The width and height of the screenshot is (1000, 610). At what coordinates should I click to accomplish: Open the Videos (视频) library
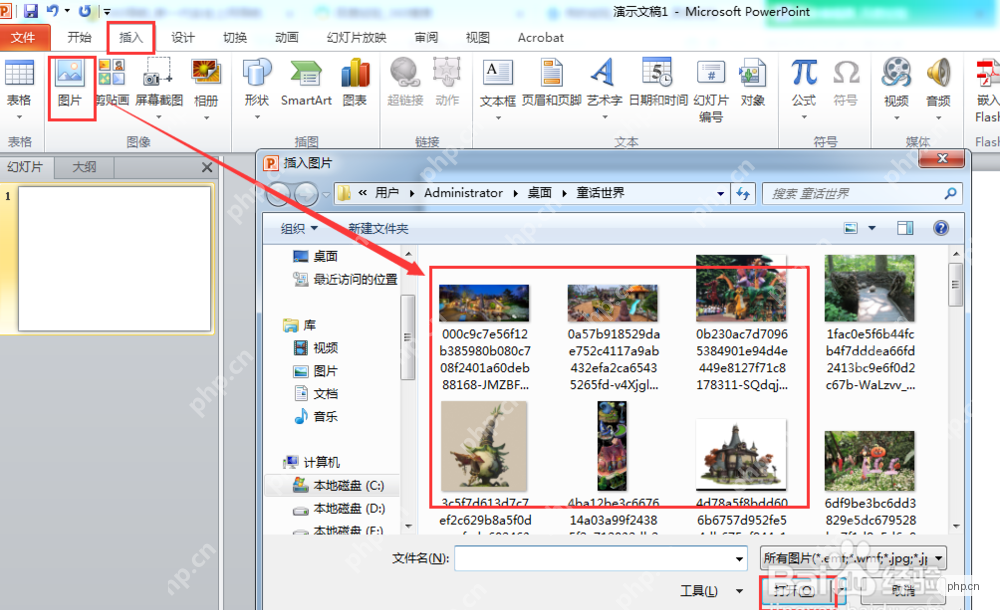coord(316,348)
